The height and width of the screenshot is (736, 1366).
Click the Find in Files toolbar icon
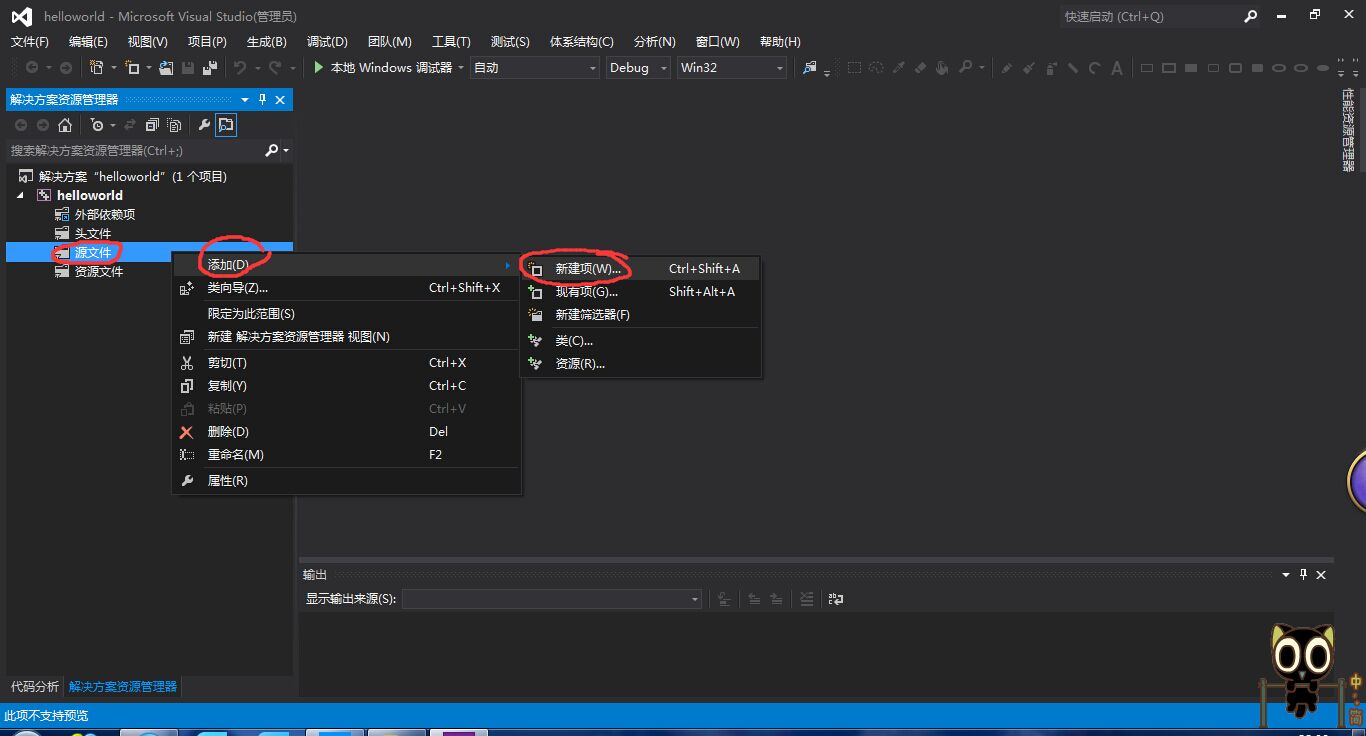click(810, 68)
